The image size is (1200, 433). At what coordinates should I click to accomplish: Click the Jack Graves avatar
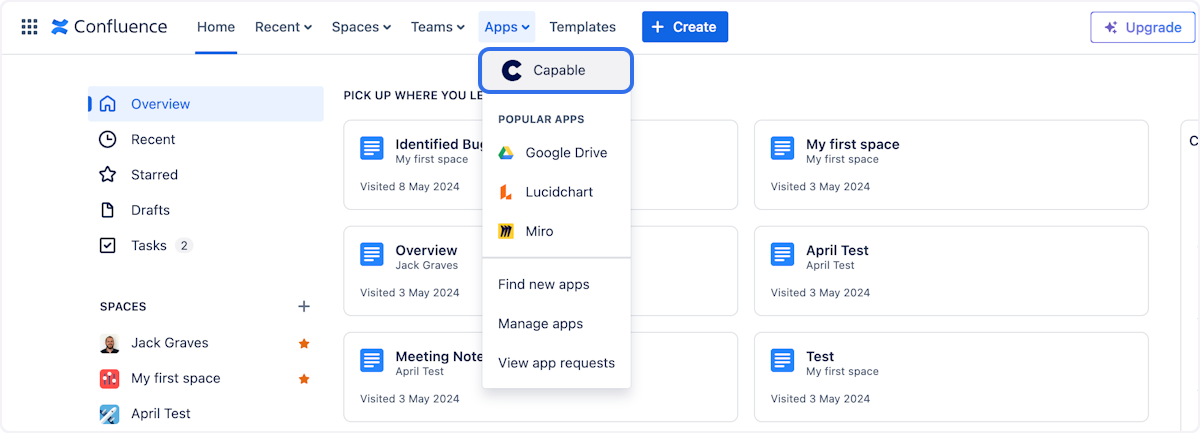(110, 343)
